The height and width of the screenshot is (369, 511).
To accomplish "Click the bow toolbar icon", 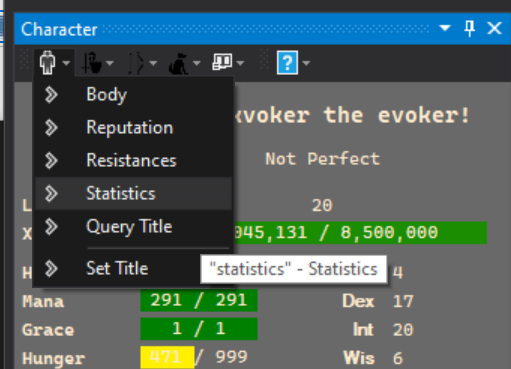I will 136,62.
